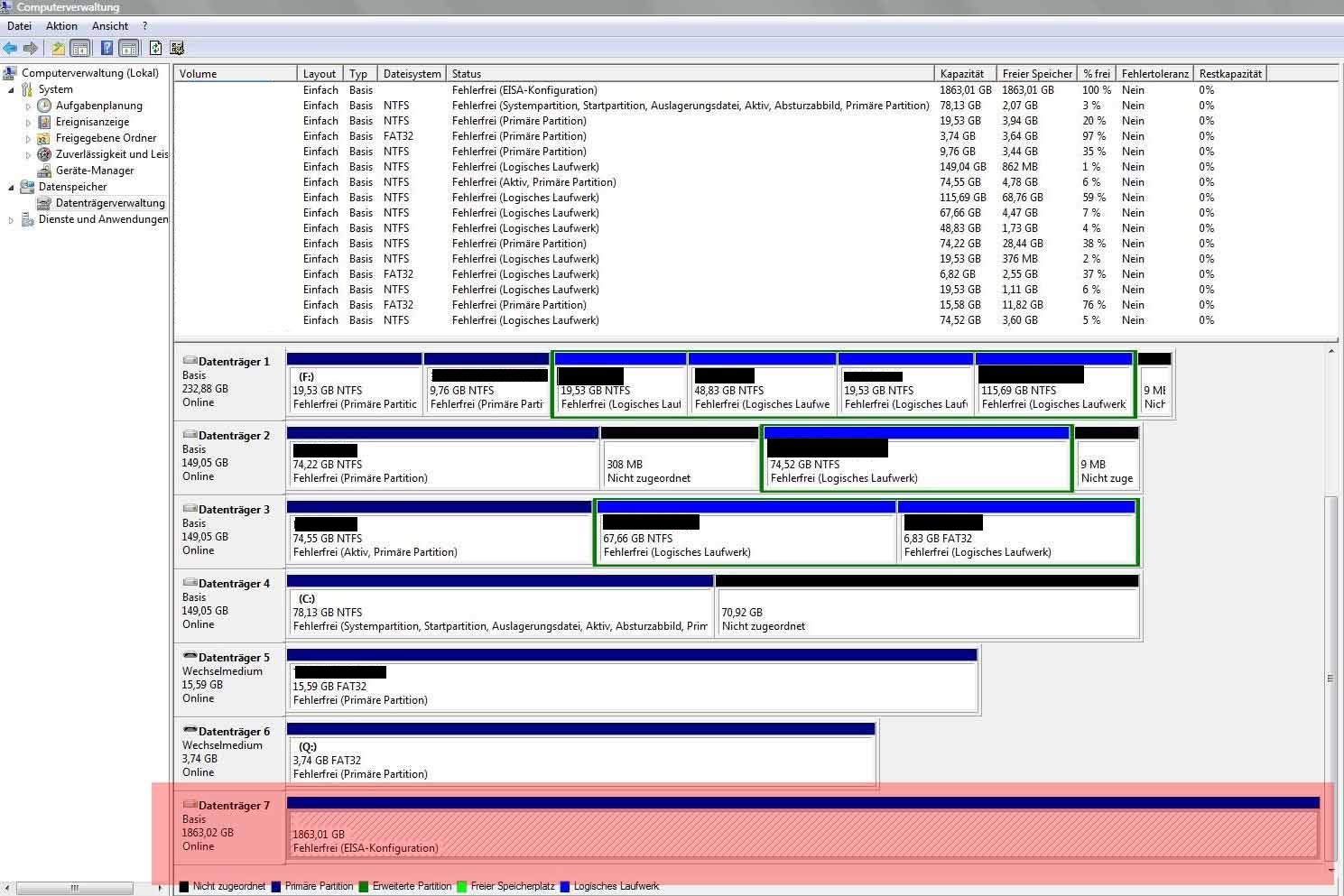
Task: Select the 15,59 GB FAT32 partition on Datenträger 5
Action: (x=632, y=679)
